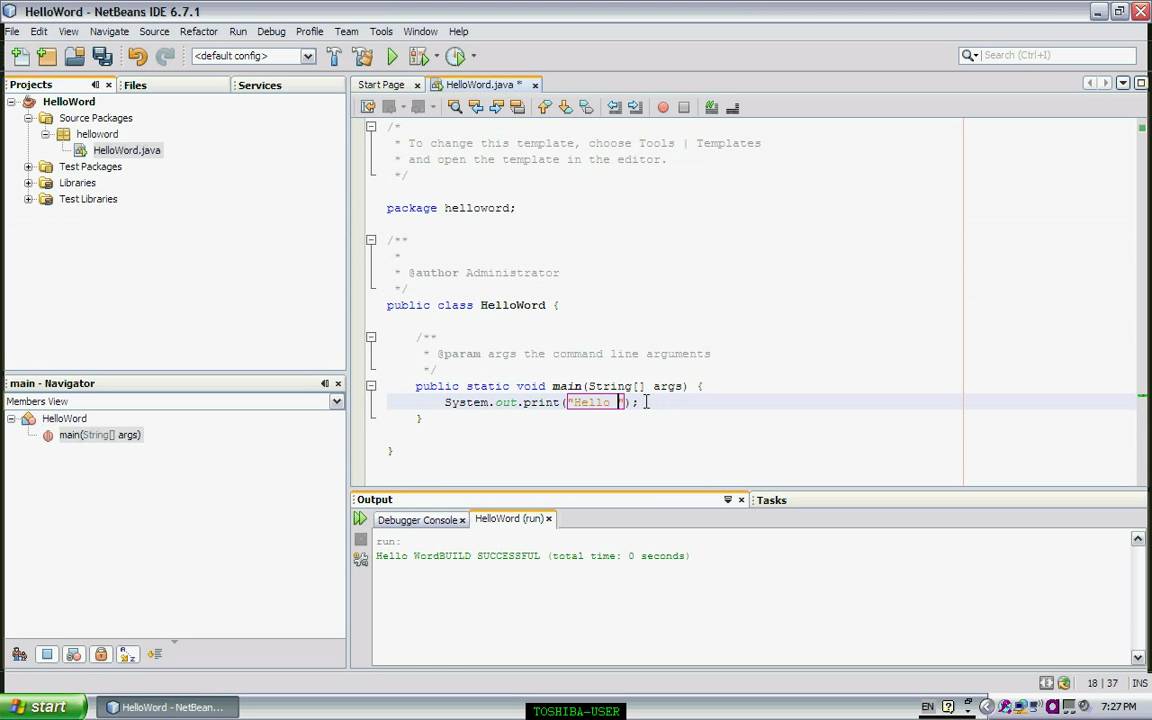The image size is (1152, 720).
Task: Select HelloWord.java in the project tree
Action: point(126,151)
